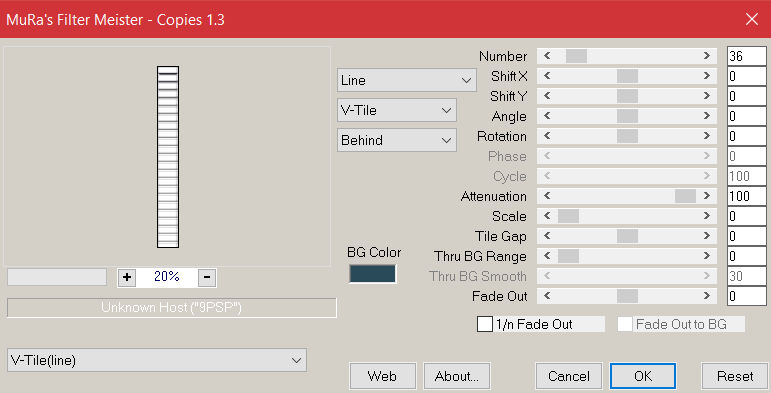Click the Fade Out slider left arrow
This screenshot has height=393, width=771.
[547, 296]
